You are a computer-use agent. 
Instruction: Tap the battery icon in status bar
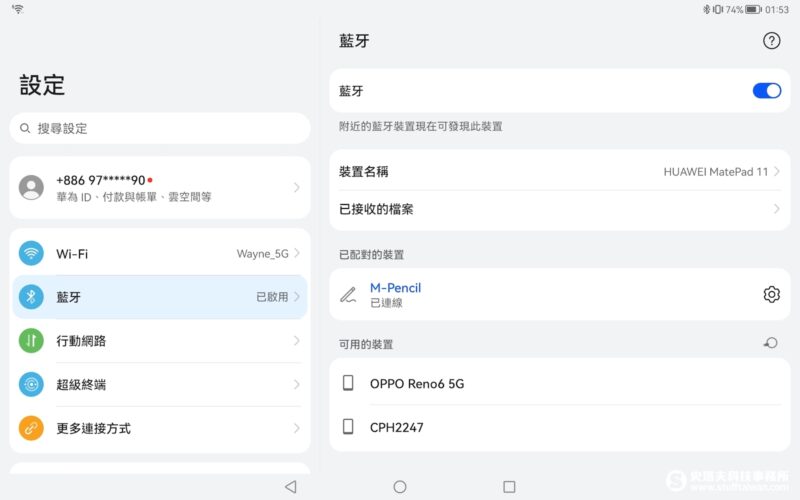tap(753, 9)
